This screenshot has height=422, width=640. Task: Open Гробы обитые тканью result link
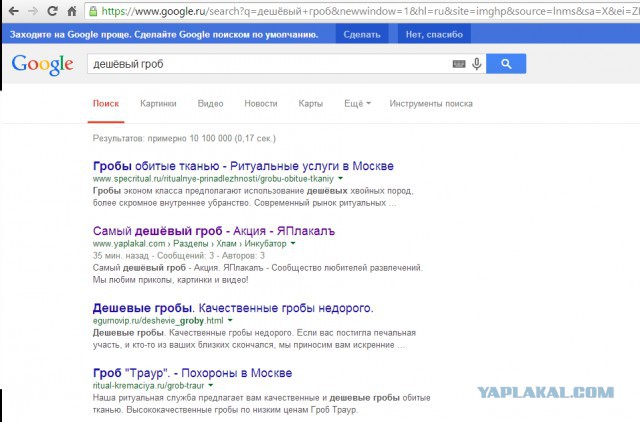click(243, 166)
